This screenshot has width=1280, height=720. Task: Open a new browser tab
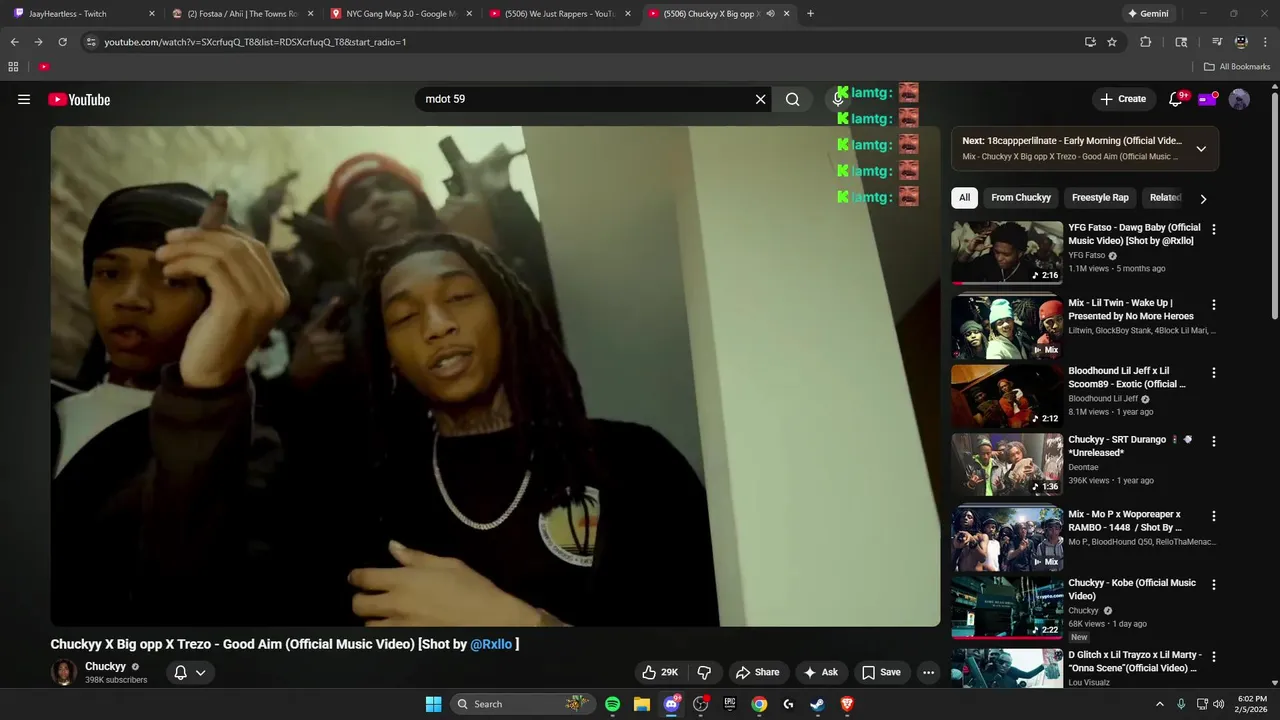point(810,14)
